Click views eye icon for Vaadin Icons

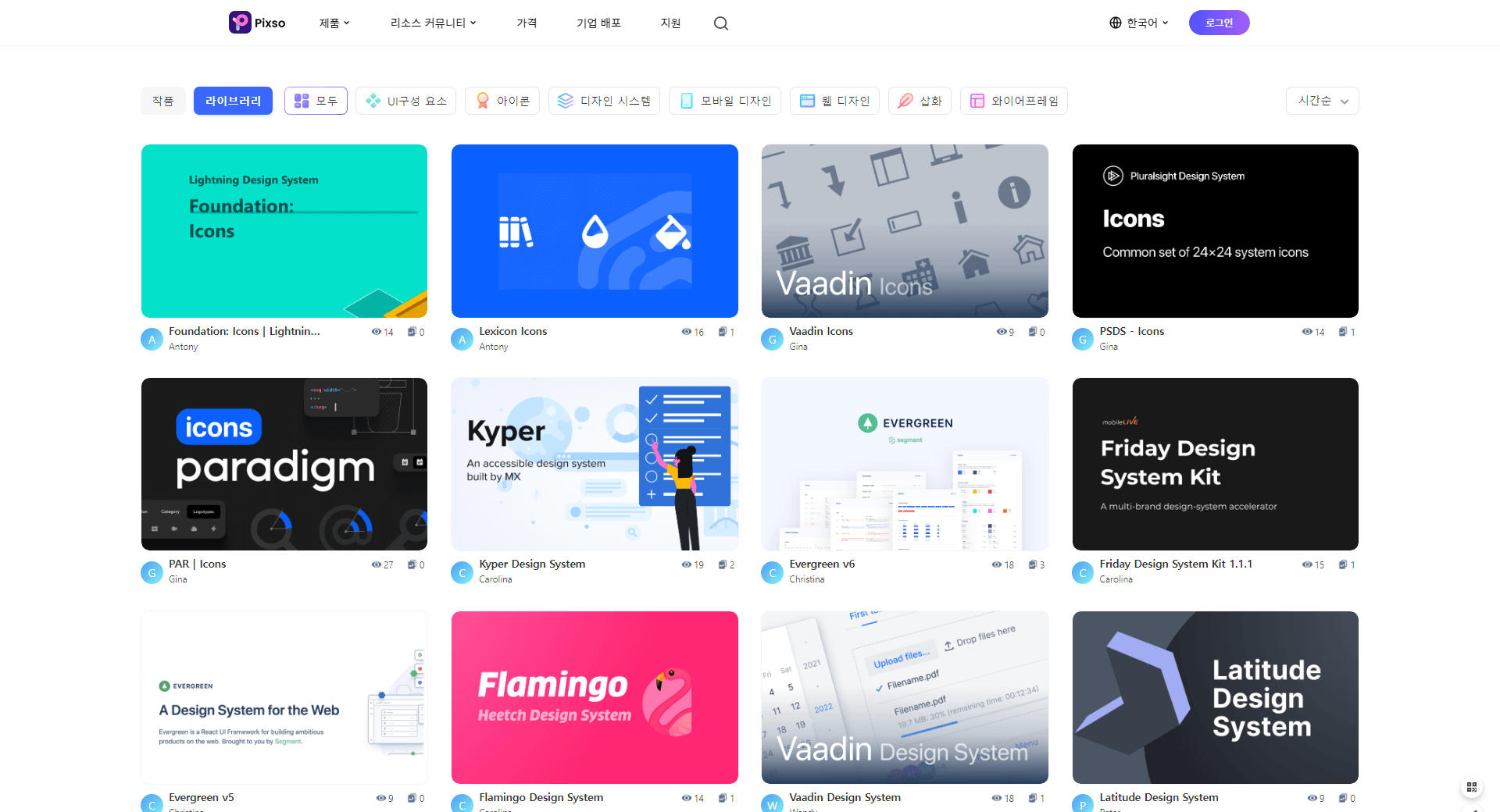pyautogui.click(x=1001, y=332)
